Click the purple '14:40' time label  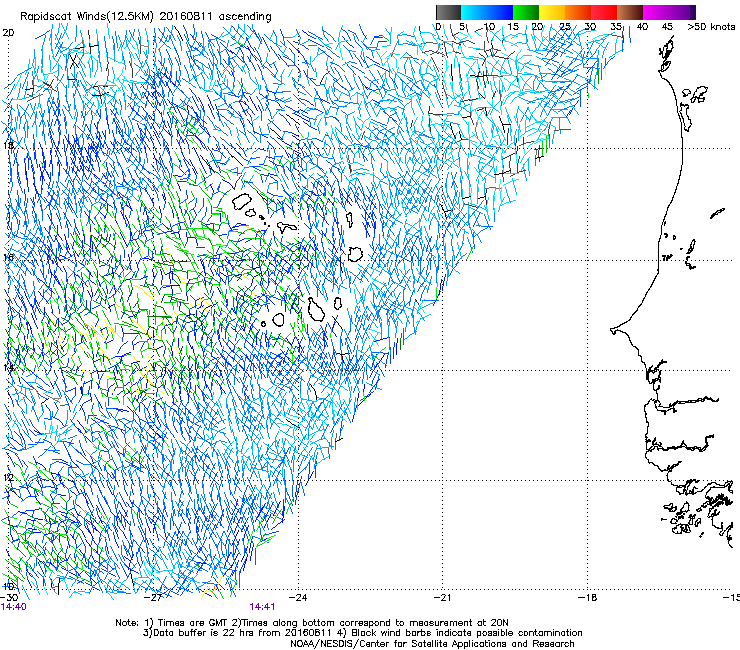tap(14, 607)
